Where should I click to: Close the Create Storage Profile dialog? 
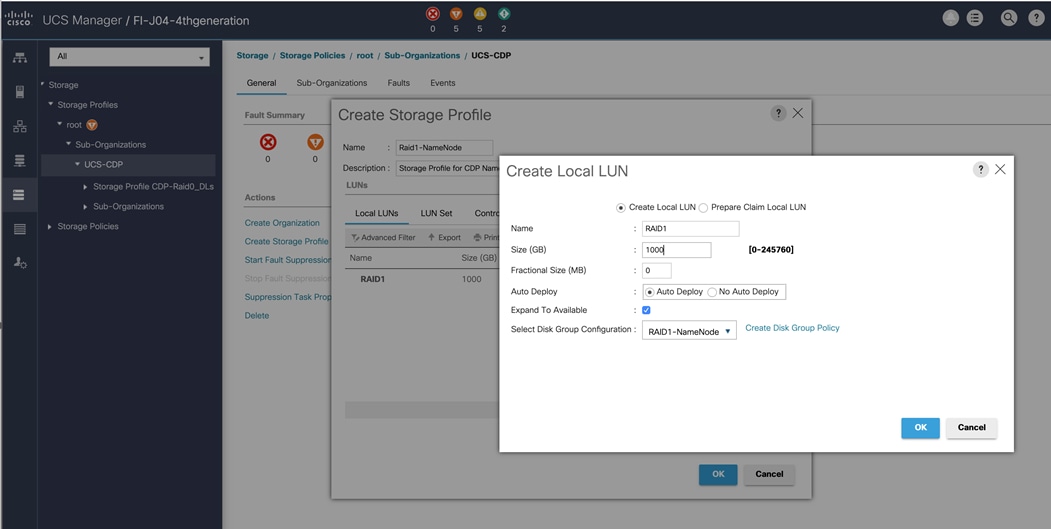pyautogui.click(x=798, y=113)
